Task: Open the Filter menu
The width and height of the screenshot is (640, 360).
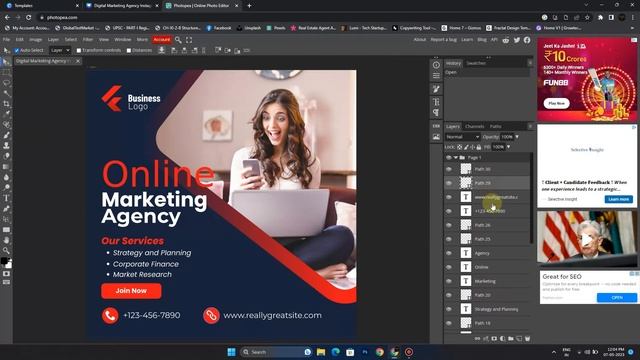Action: pyautogui.click(x=88, y=40)
